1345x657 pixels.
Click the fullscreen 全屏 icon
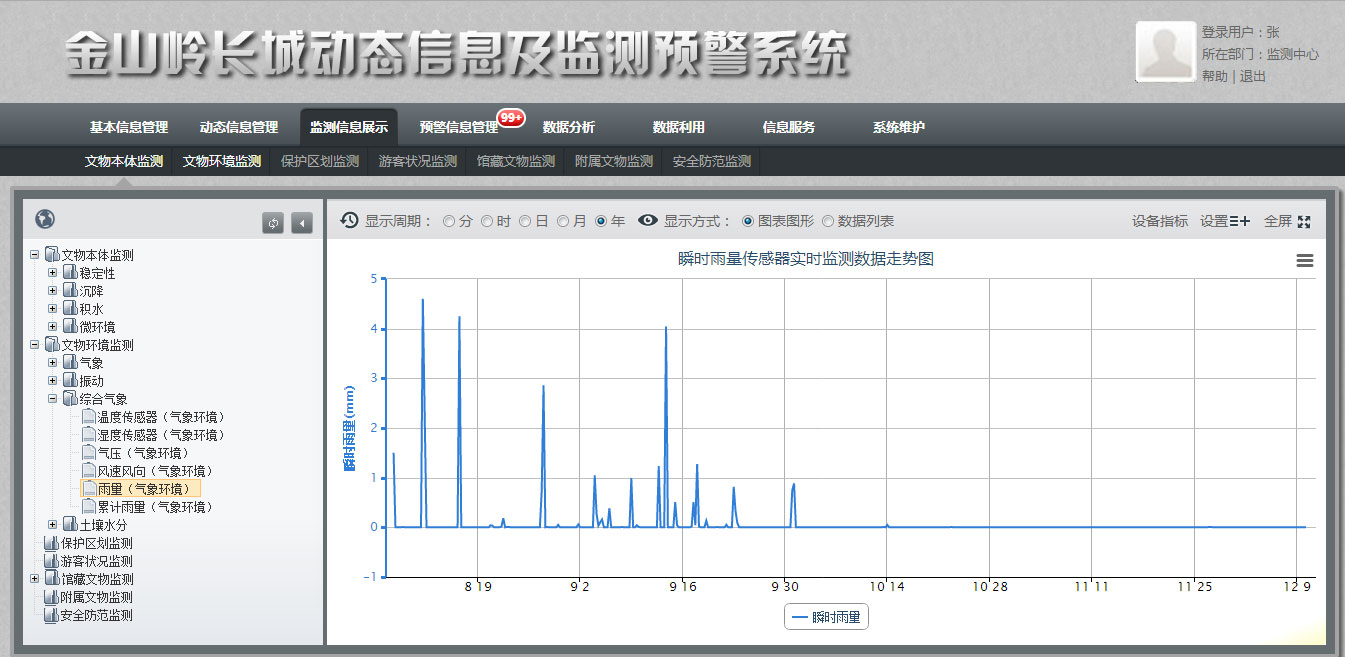1303,221
